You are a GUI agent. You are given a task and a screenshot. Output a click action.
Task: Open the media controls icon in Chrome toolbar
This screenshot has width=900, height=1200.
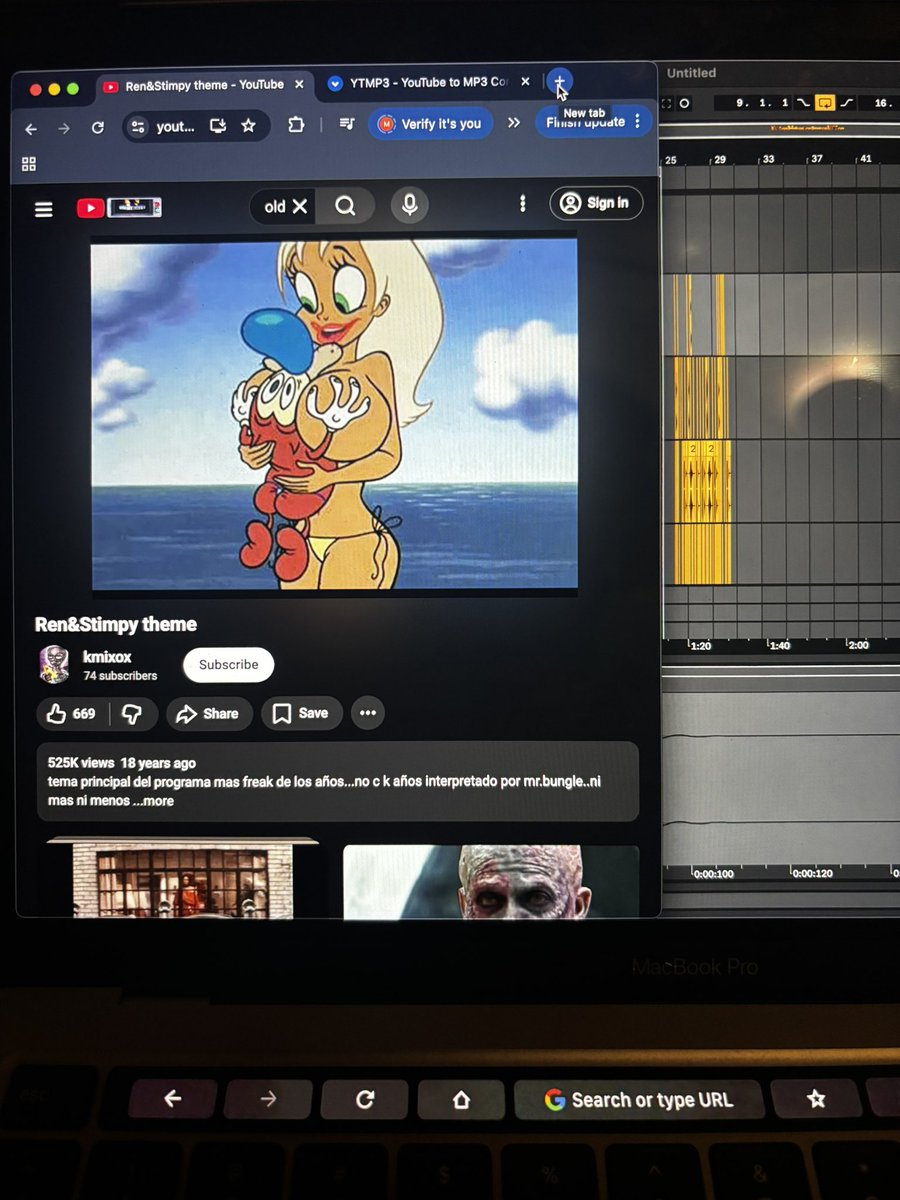pyautogui.click(x=347, y=124)
